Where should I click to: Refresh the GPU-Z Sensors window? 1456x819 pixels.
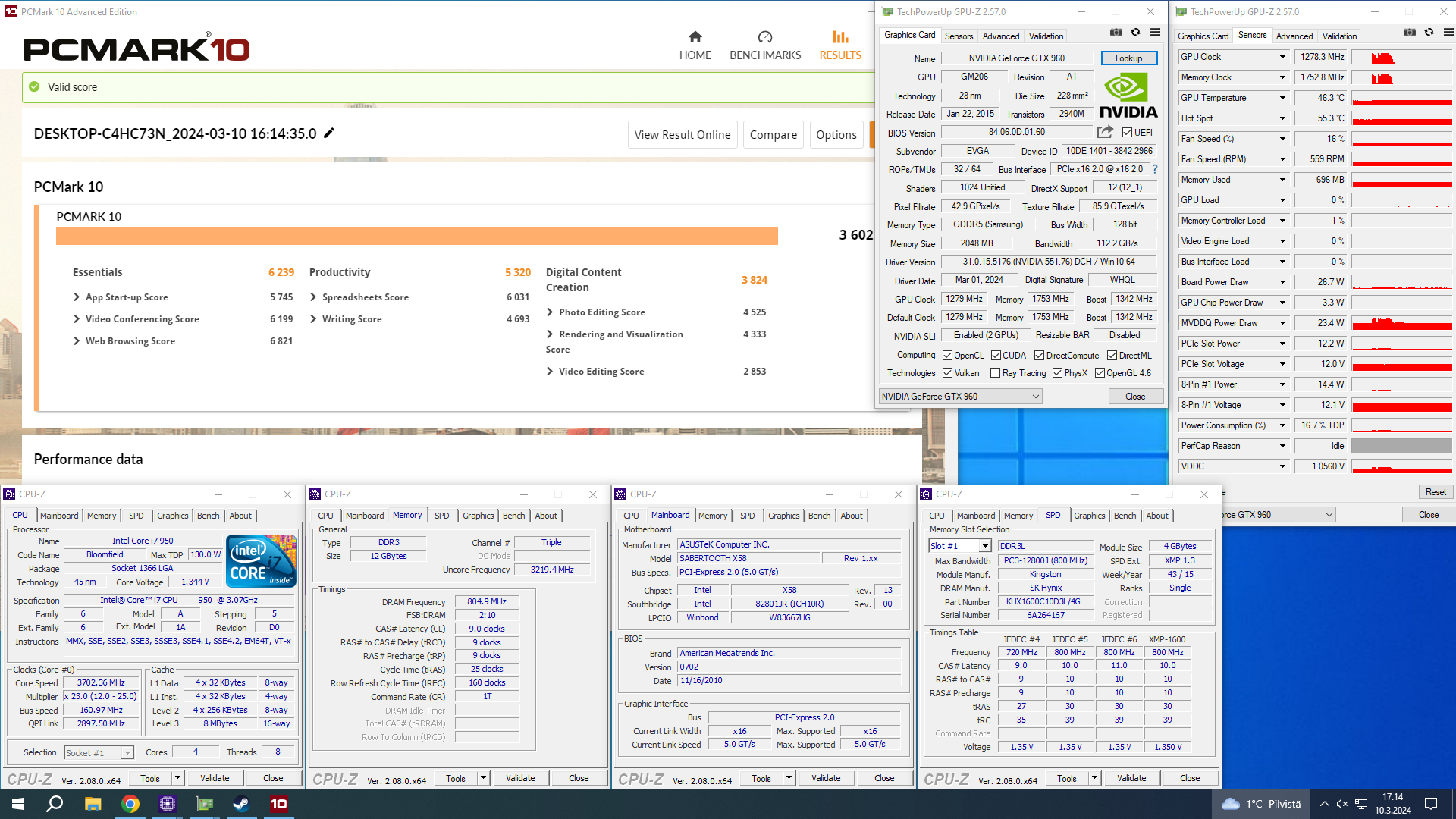click(x=1429, y=33)
